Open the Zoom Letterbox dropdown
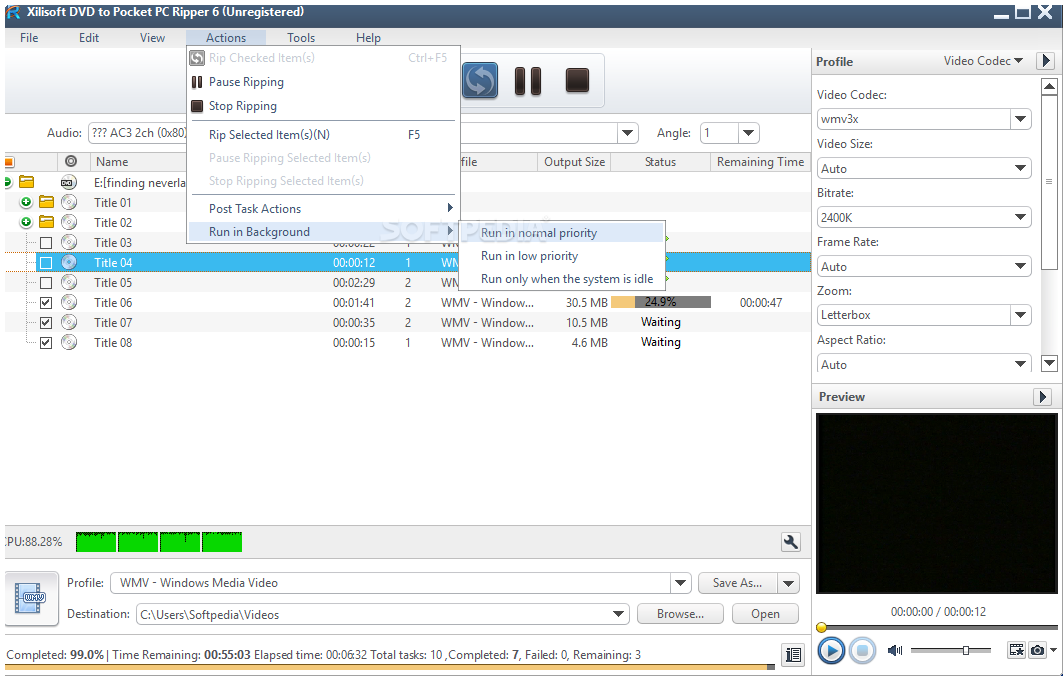This screenshot has width=1063, height=676. pos(1020,315)
